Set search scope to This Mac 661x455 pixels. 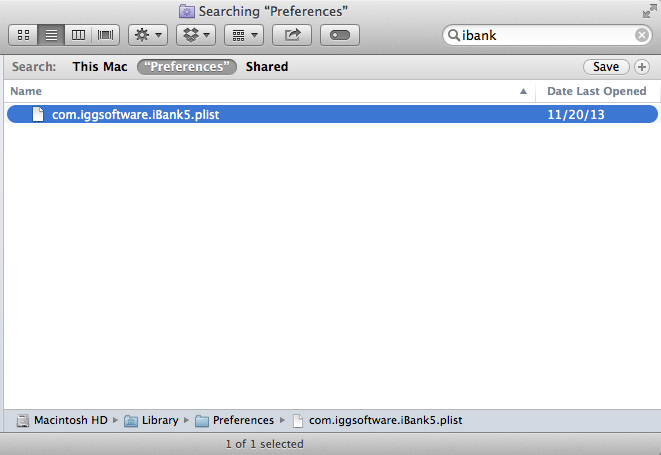[100, 67]
